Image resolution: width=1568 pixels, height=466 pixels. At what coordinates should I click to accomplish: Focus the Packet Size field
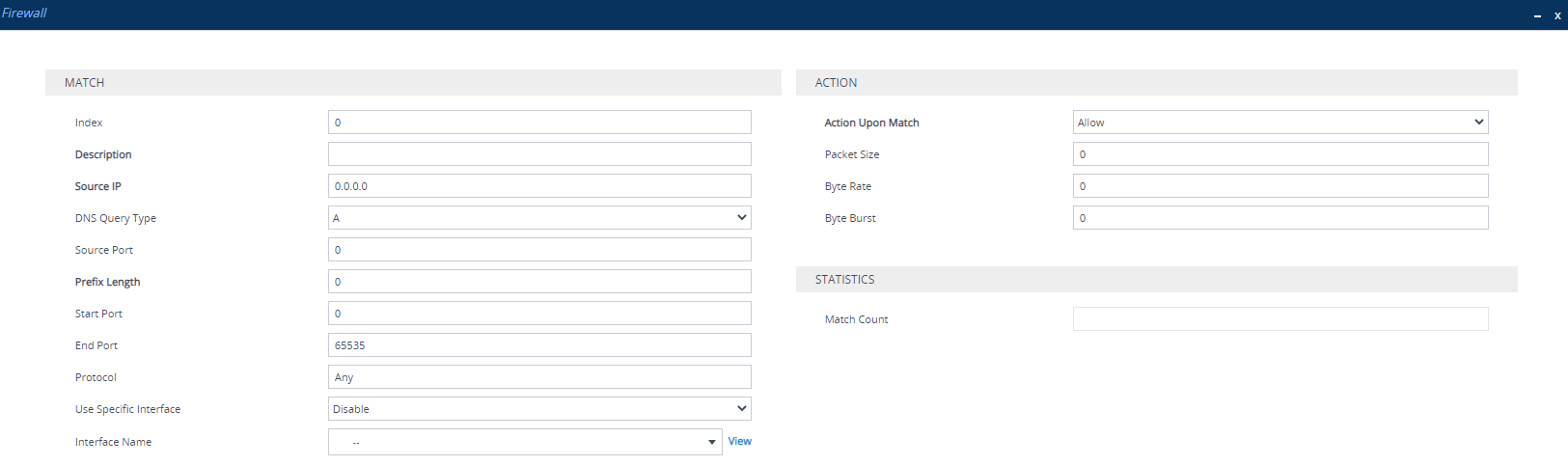point(1279,154)
